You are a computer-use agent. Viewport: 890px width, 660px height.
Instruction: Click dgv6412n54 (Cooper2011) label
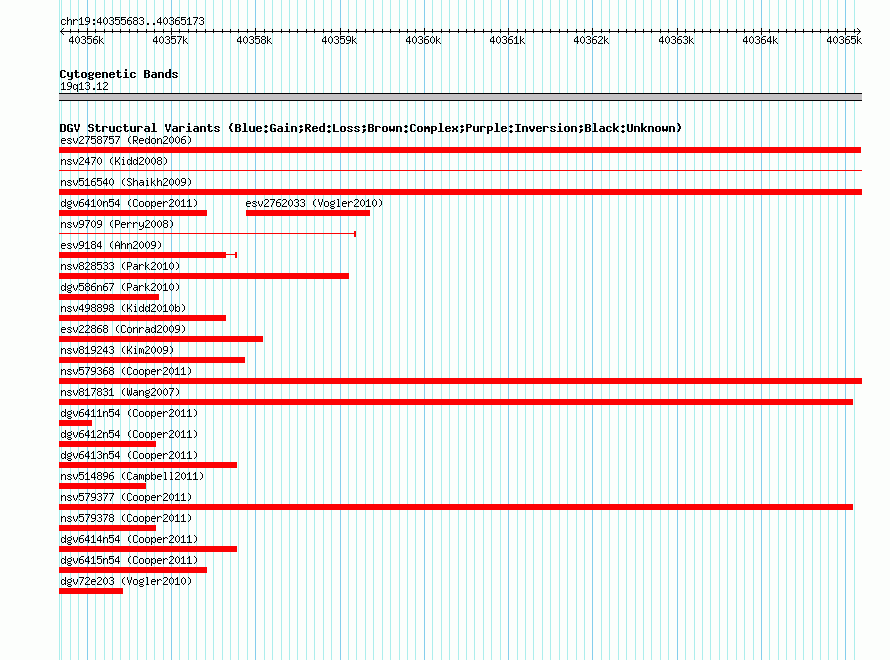(129, 434)
